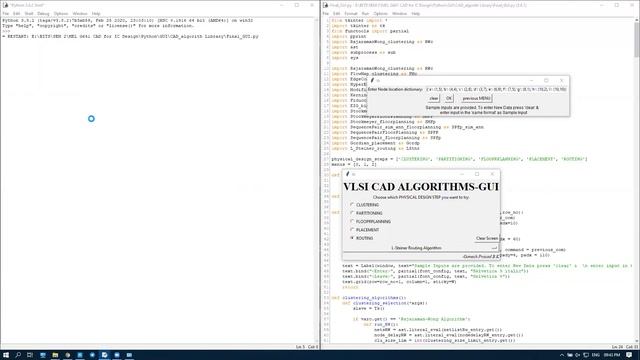The image size is (640, 360).
Task: Click the editor window vertical scrollbar thumb
Action: [x=637, y=39]
